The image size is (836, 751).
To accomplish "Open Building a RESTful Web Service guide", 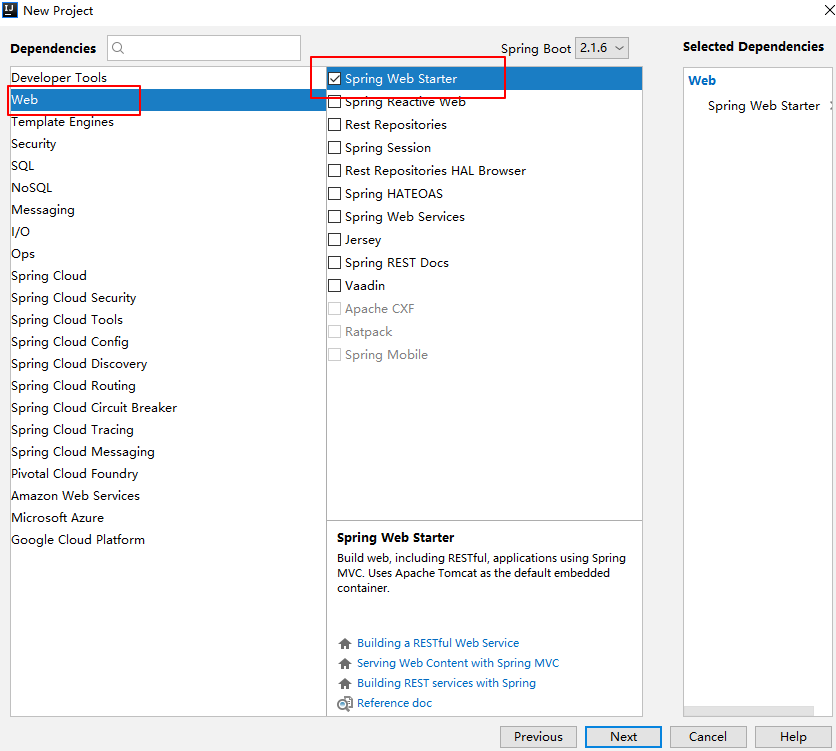I will 438,643.
